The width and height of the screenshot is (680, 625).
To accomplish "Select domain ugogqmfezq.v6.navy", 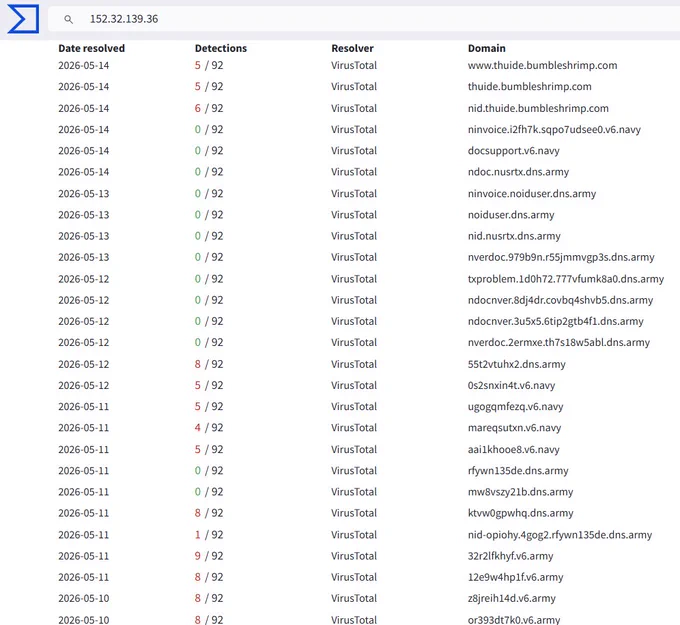I will click(515, 407).
